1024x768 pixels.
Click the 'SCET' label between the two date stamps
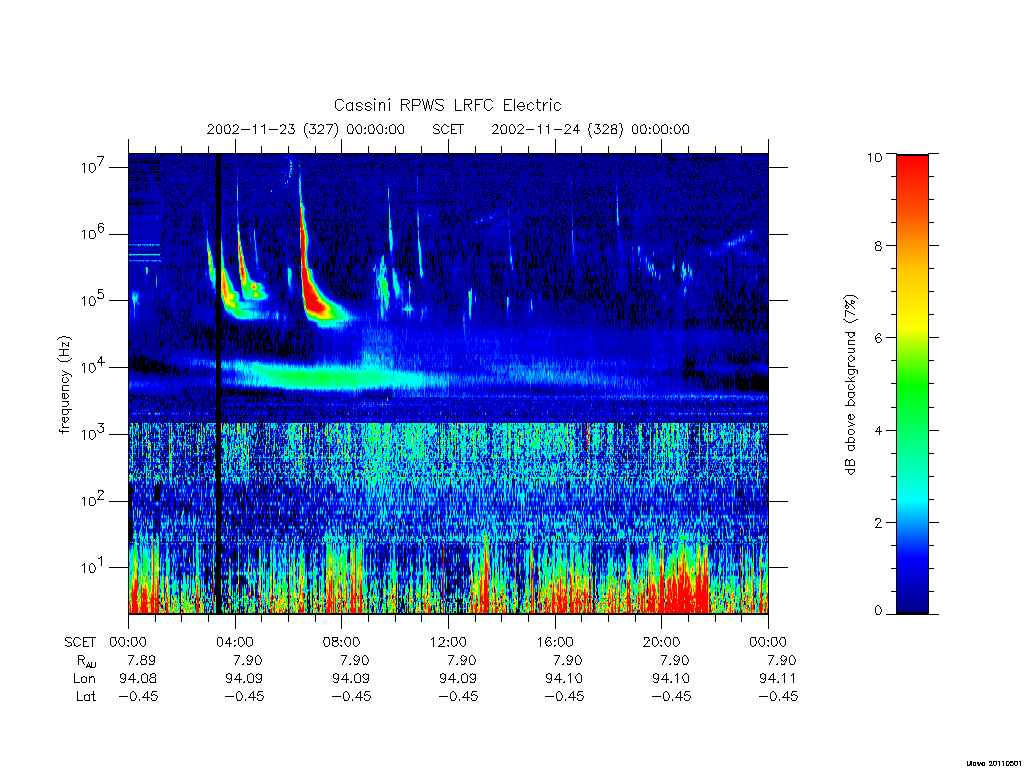(448, 129)
